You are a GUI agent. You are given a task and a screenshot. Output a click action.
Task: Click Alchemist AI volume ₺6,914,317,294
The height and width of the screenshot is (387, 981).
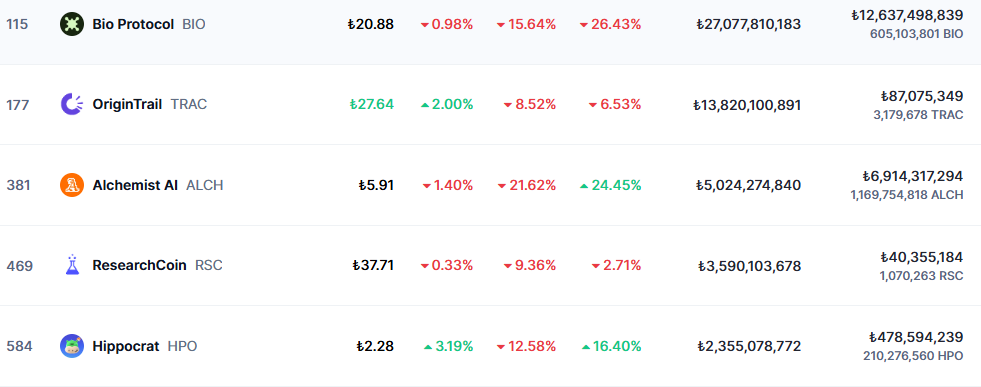[x=913, y=176]
